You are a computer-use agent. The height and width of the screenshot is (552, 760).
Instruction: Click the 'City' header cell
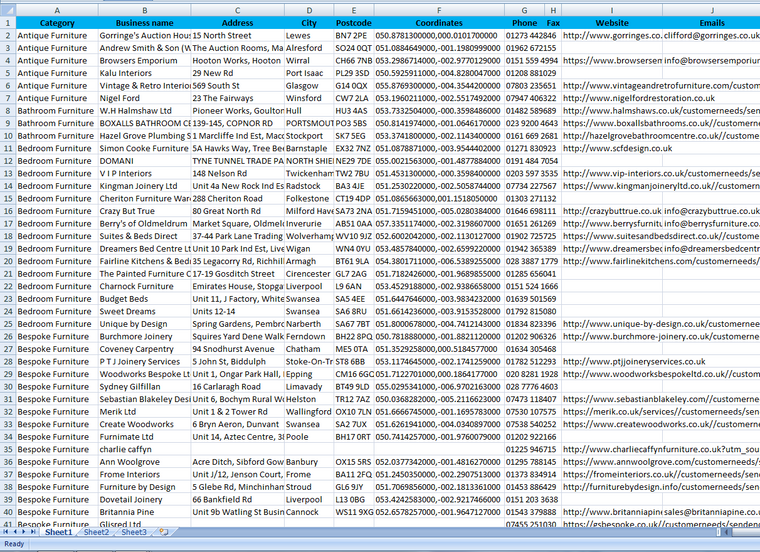[309, 23]
